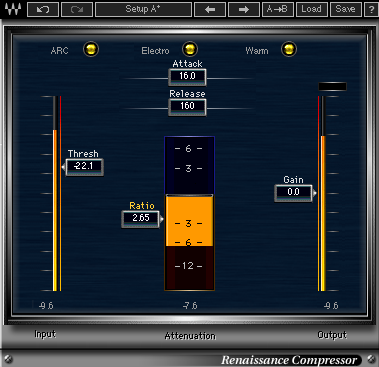Screen dimensions: 379x367
Task: Click the Ratio value box
Action: (x=141, y=219)
